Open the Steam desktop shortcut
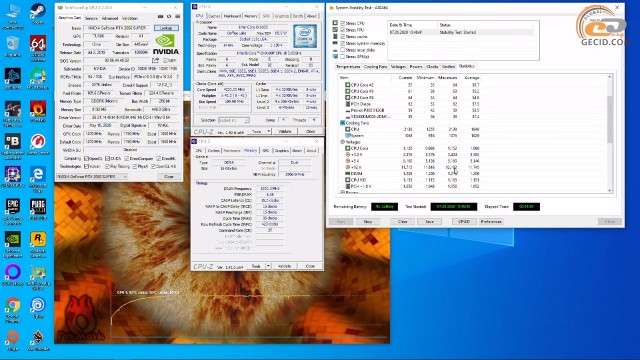 coord(38,13)
